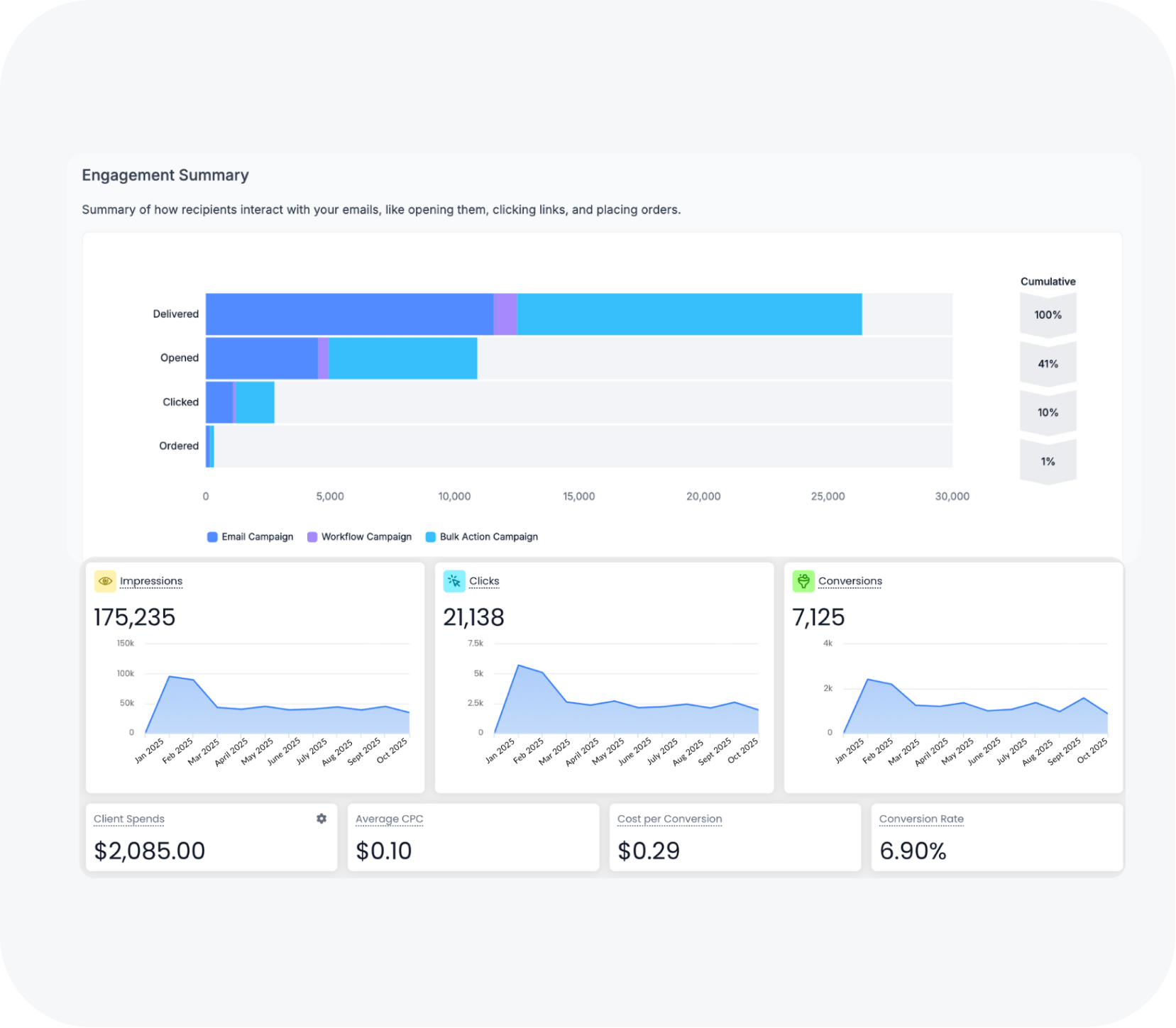Viewport: 1176px width, 1028px height.
Task: Click the Impressions eye icon
Action: tap(105, 581)
